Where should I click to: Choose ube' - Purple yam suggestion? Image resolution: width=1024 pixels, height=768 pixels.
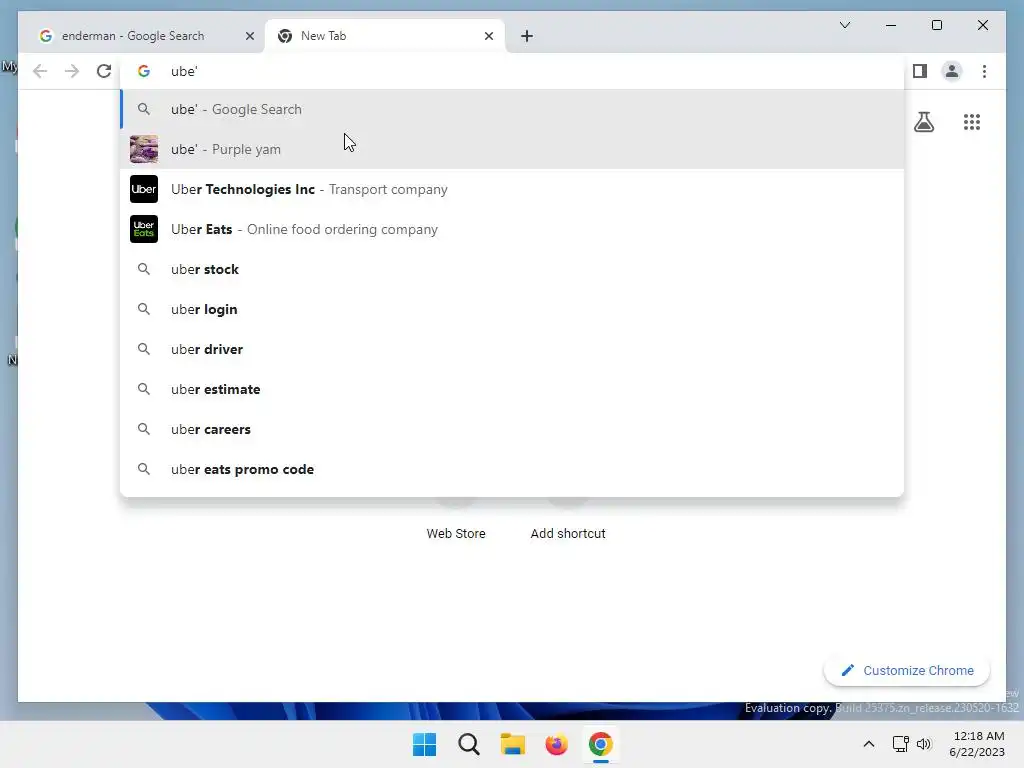point(513,149)
